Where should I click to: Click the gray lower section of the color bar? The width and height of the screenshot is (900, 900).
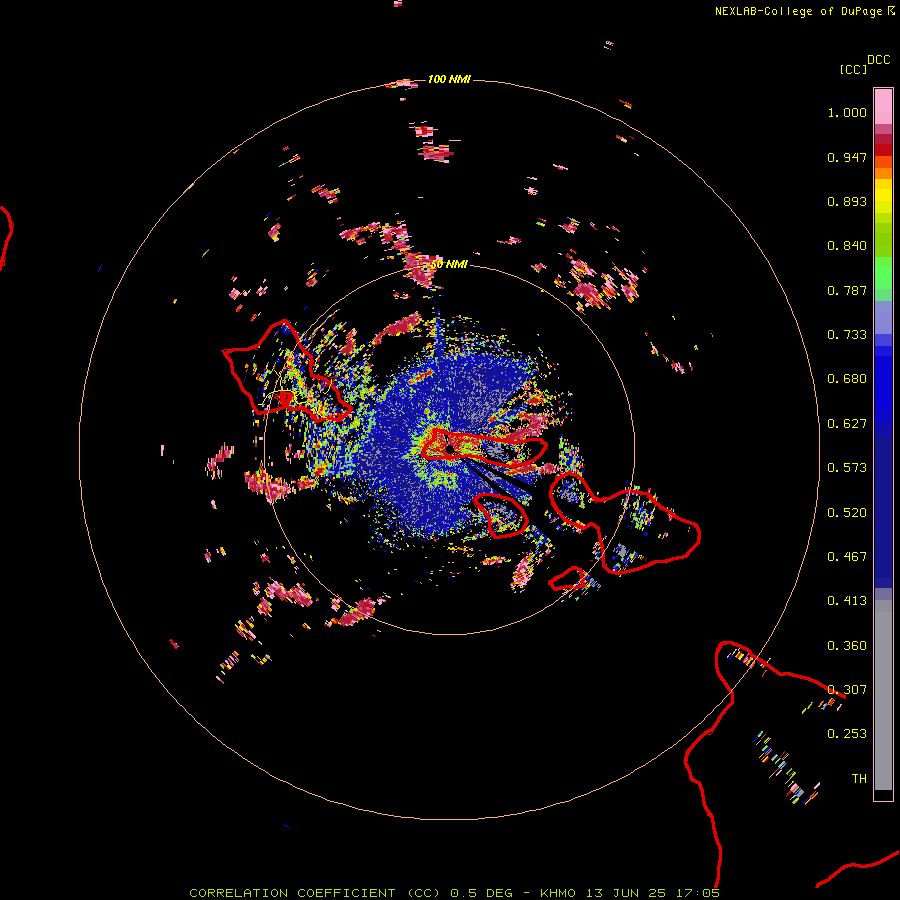pos(883,695)
